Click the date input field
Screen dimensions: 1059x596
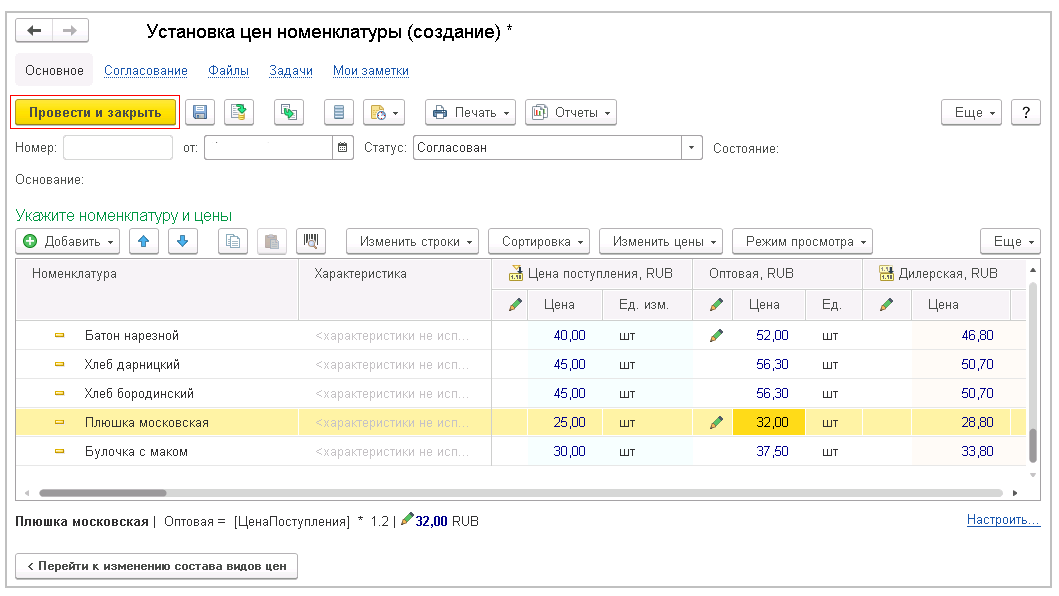(269, 147)
